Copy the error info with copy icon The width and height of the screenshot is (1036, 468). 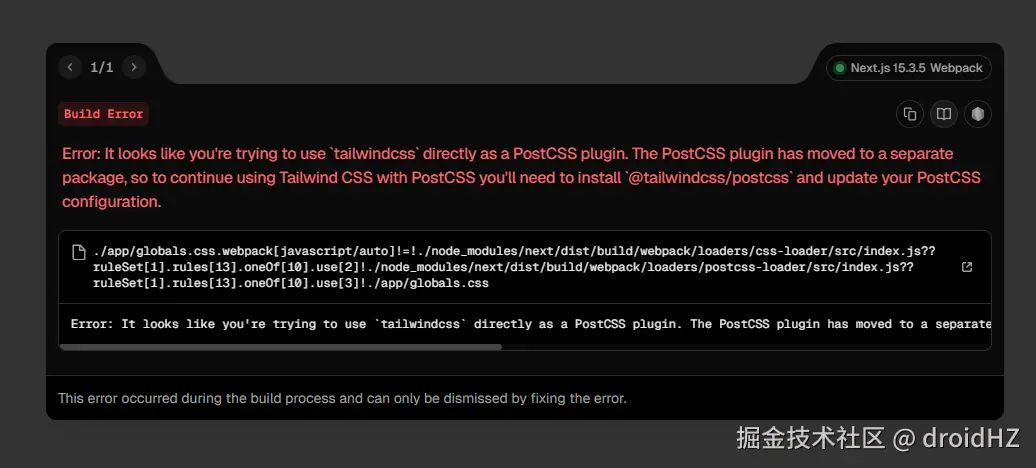(910, 114)
